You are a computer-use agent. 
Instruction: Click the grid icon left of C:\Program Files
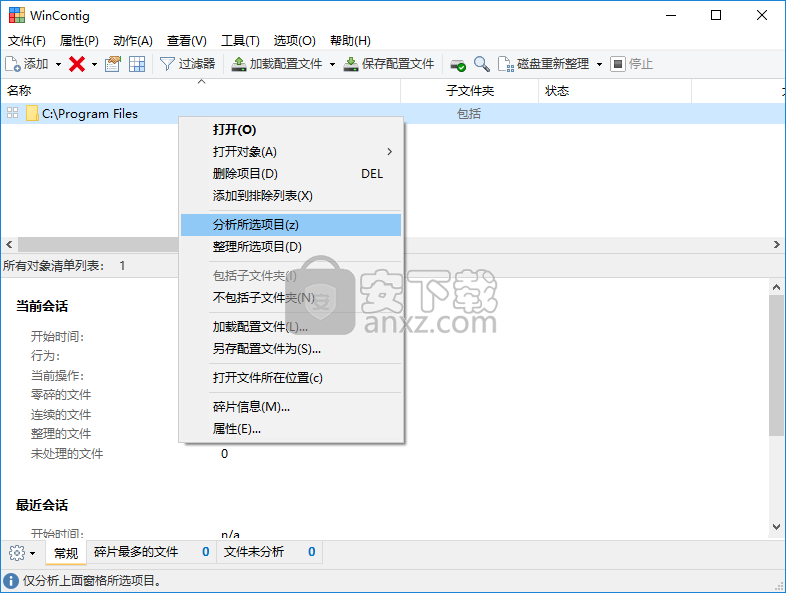click(x=13, y=113)
